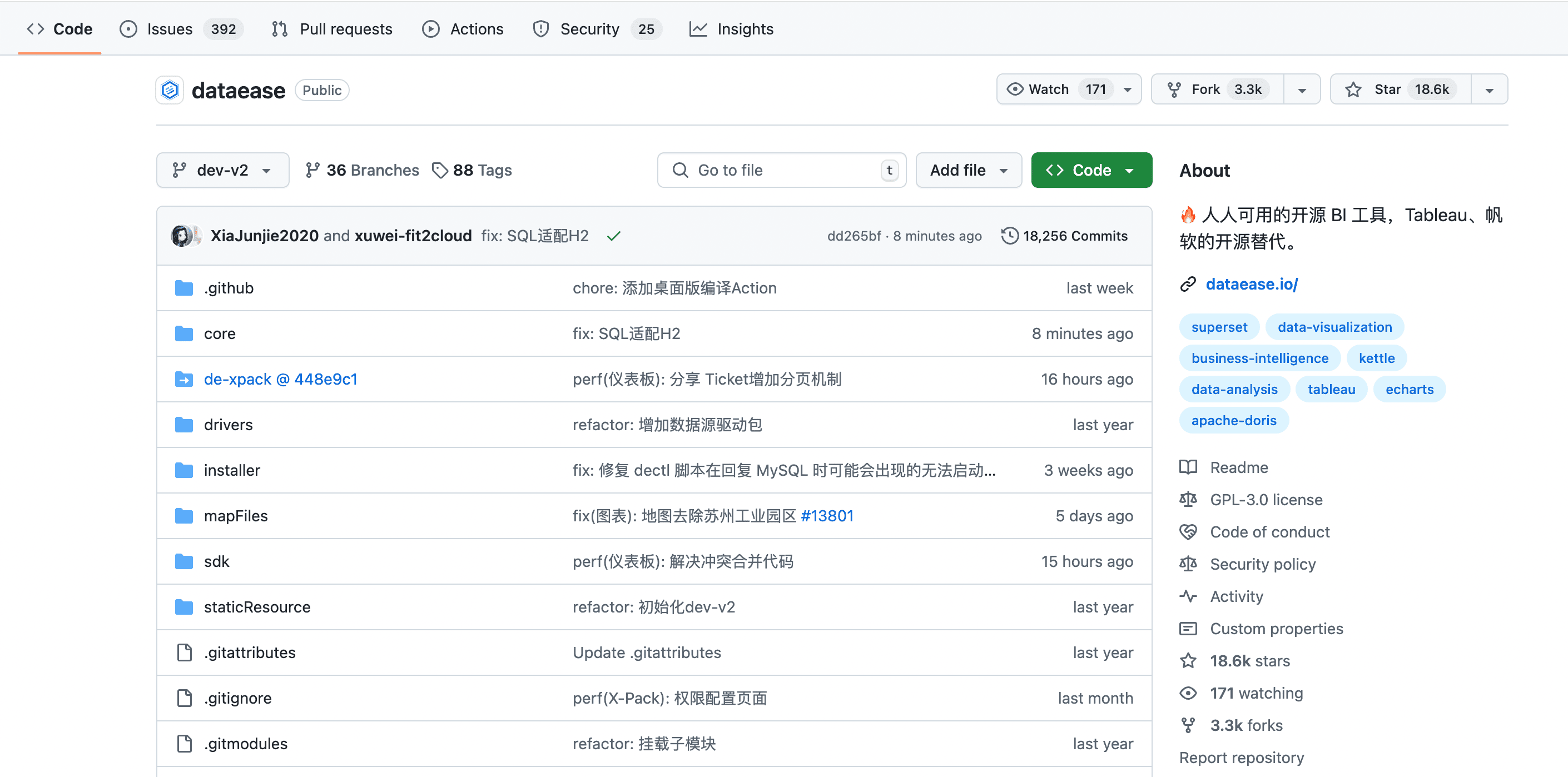Open the core folder icon

coord(184,333)
